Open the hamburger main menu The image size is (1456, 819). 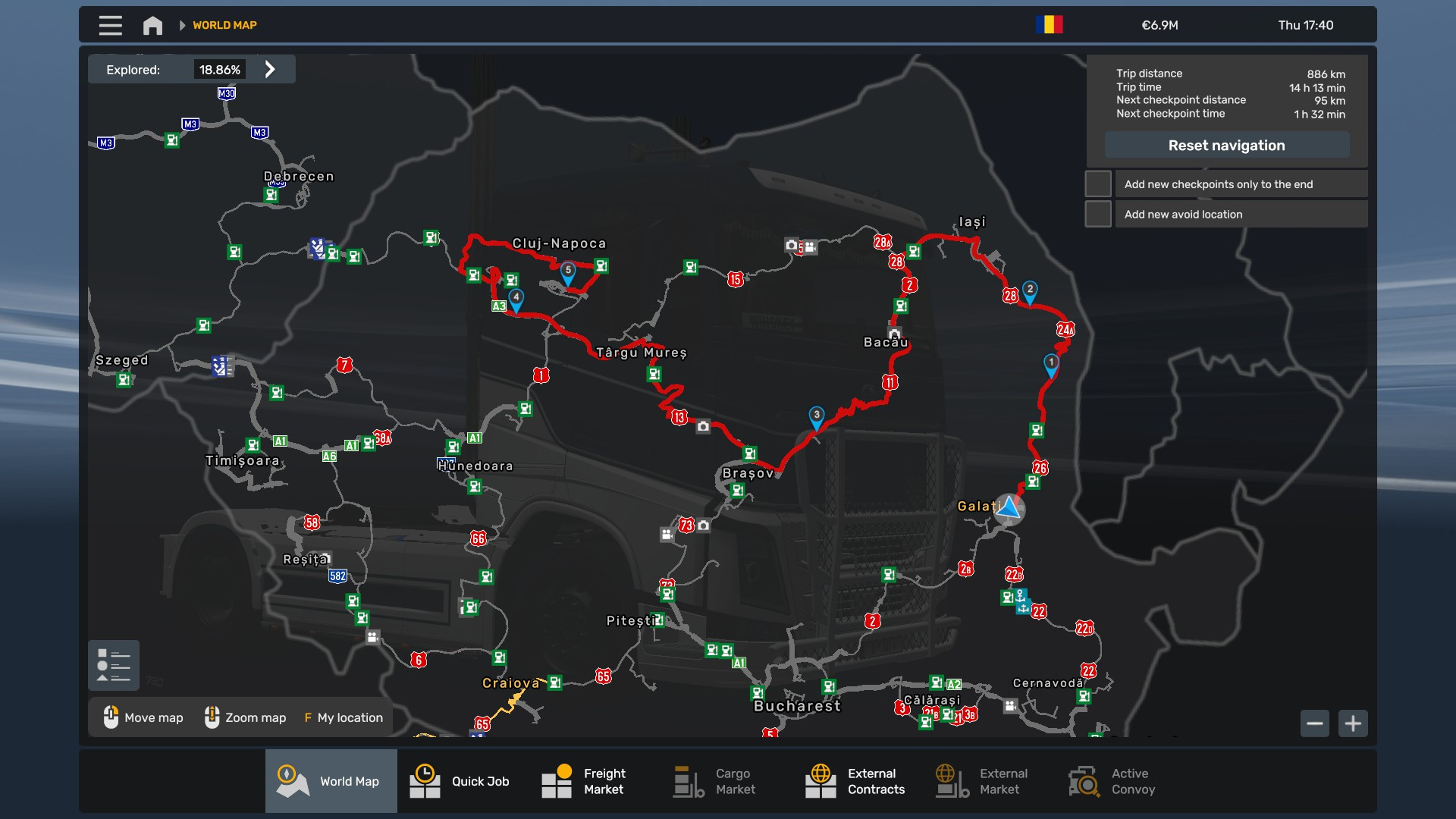[x=110, y=26]
